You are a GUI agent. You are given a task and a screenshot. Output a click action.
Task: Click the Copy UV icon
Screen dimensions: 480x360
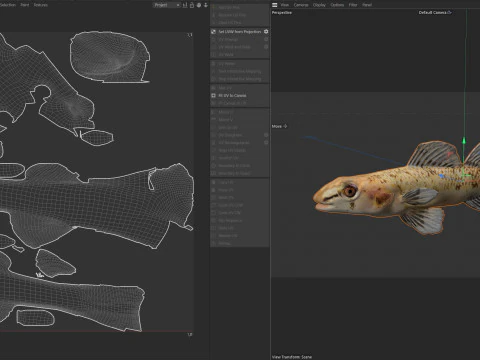(214, 182)
